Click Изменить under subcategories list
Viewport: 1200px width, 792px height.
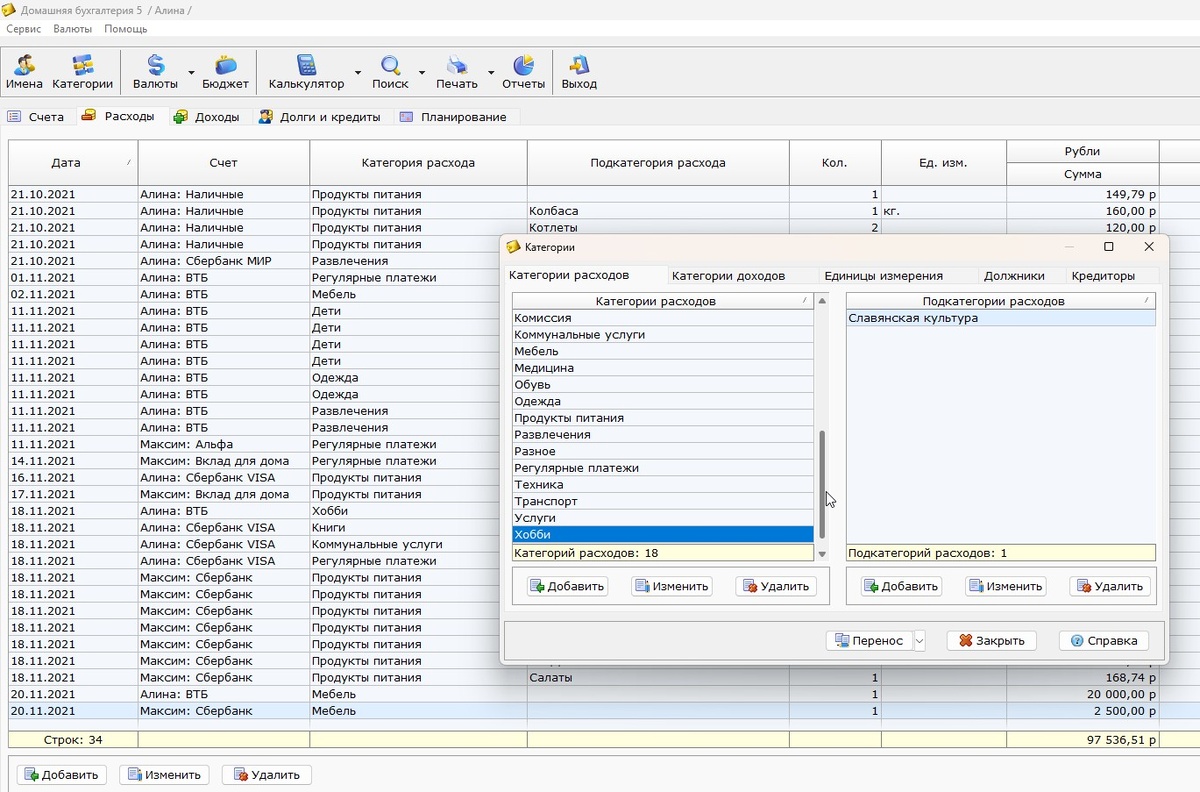1006,587
